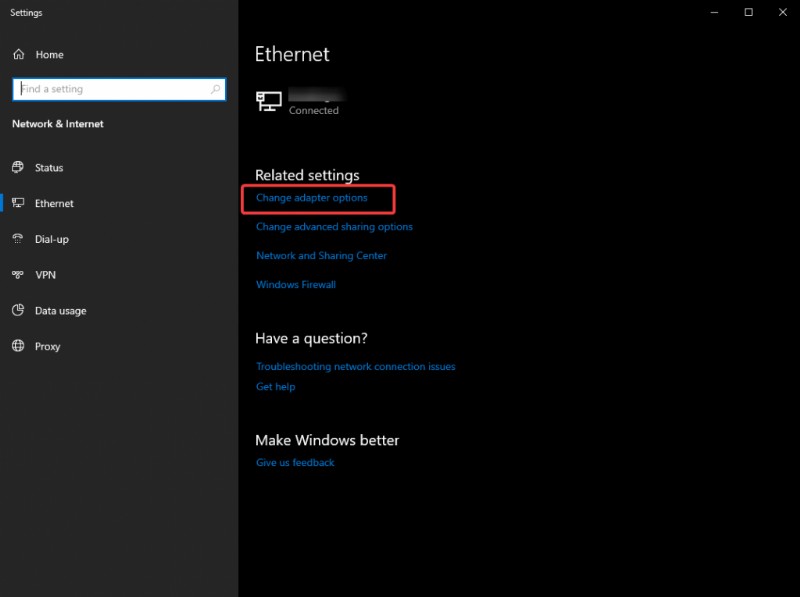Image resolution: width=800 pixels, height=597 pixels.
Task: Click Give us feedback
Action: pos(295,462)
